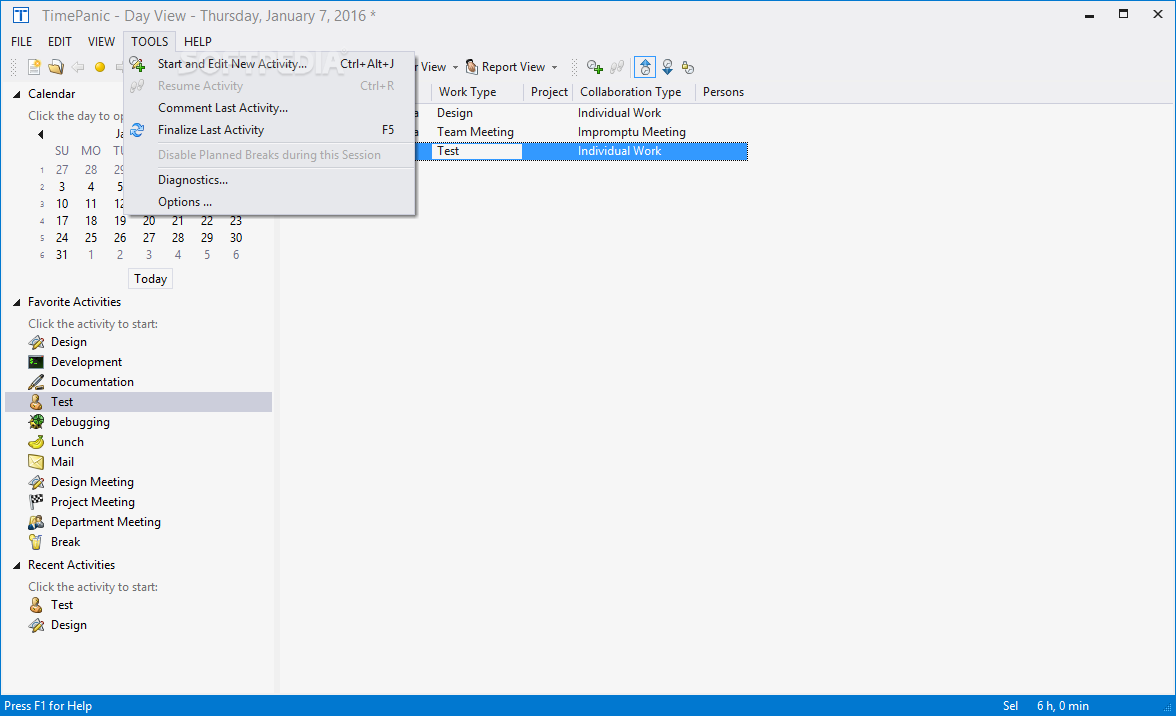Select January 17 in the calendar
This screenshot has height=716, width=1176.
click(62, 220)
